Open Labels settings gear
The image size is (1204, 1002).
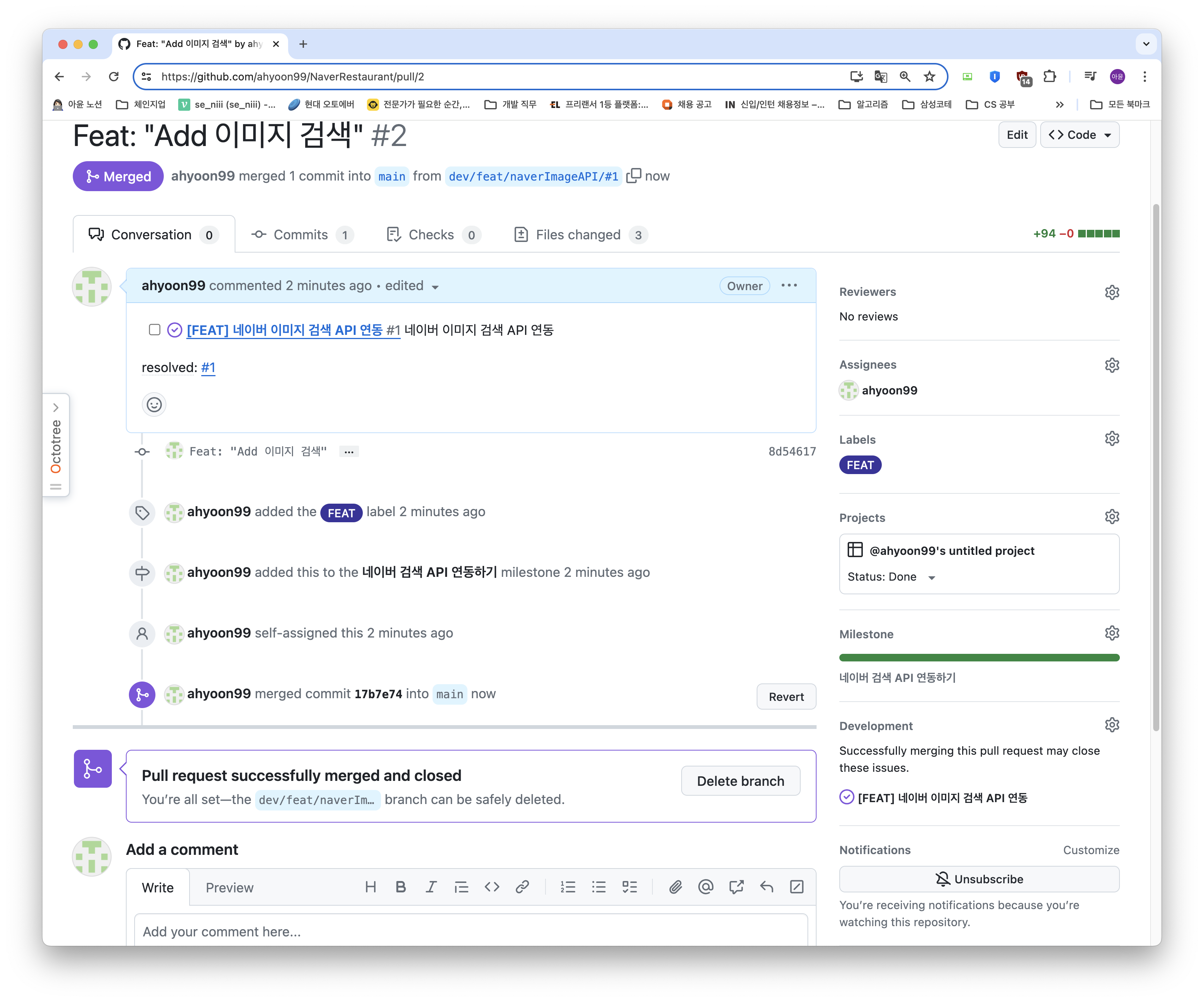[1112, 439]
